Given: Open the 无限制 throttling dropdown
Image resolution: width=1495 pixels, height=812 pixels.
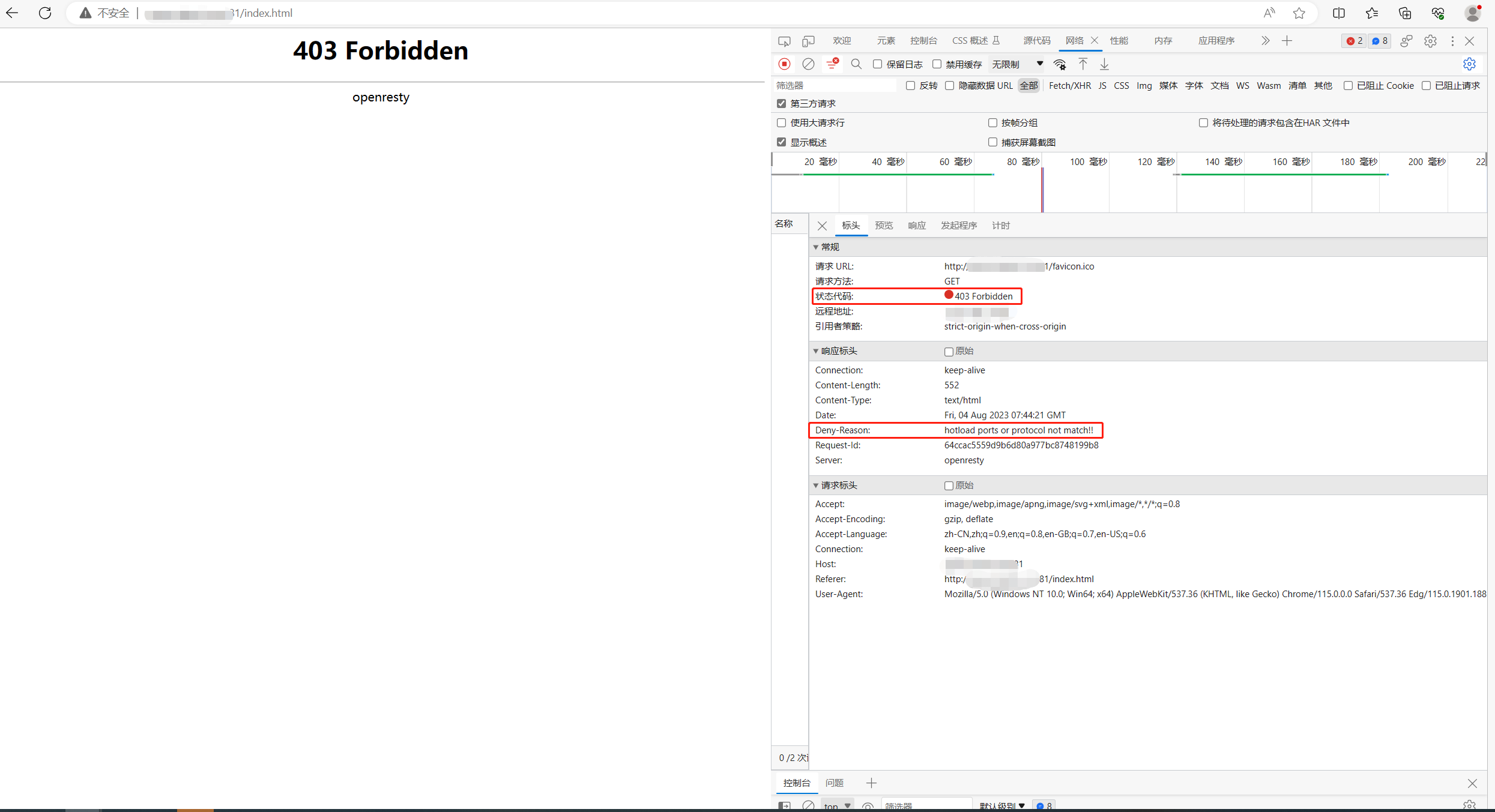Looking at the screenshot, I should 1017,64.
